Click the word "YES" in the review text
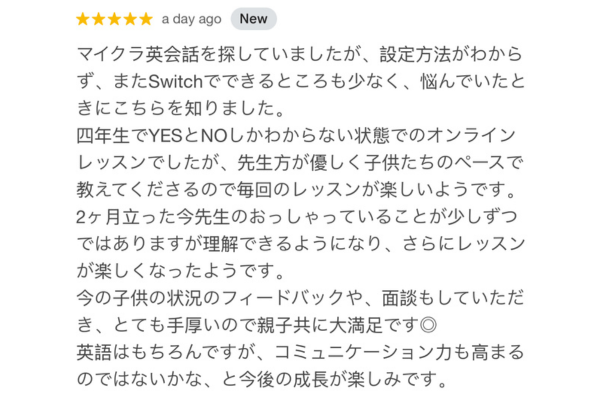 point(165,136)
